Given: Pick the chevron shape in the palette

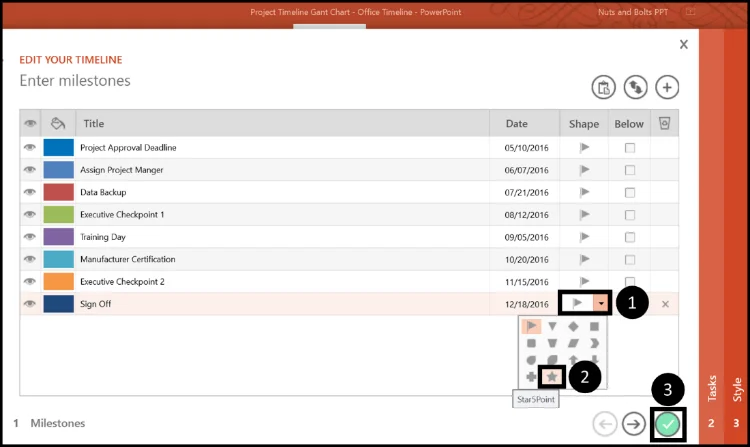Looking at the screenshot, I should click(x=594, y=343).
